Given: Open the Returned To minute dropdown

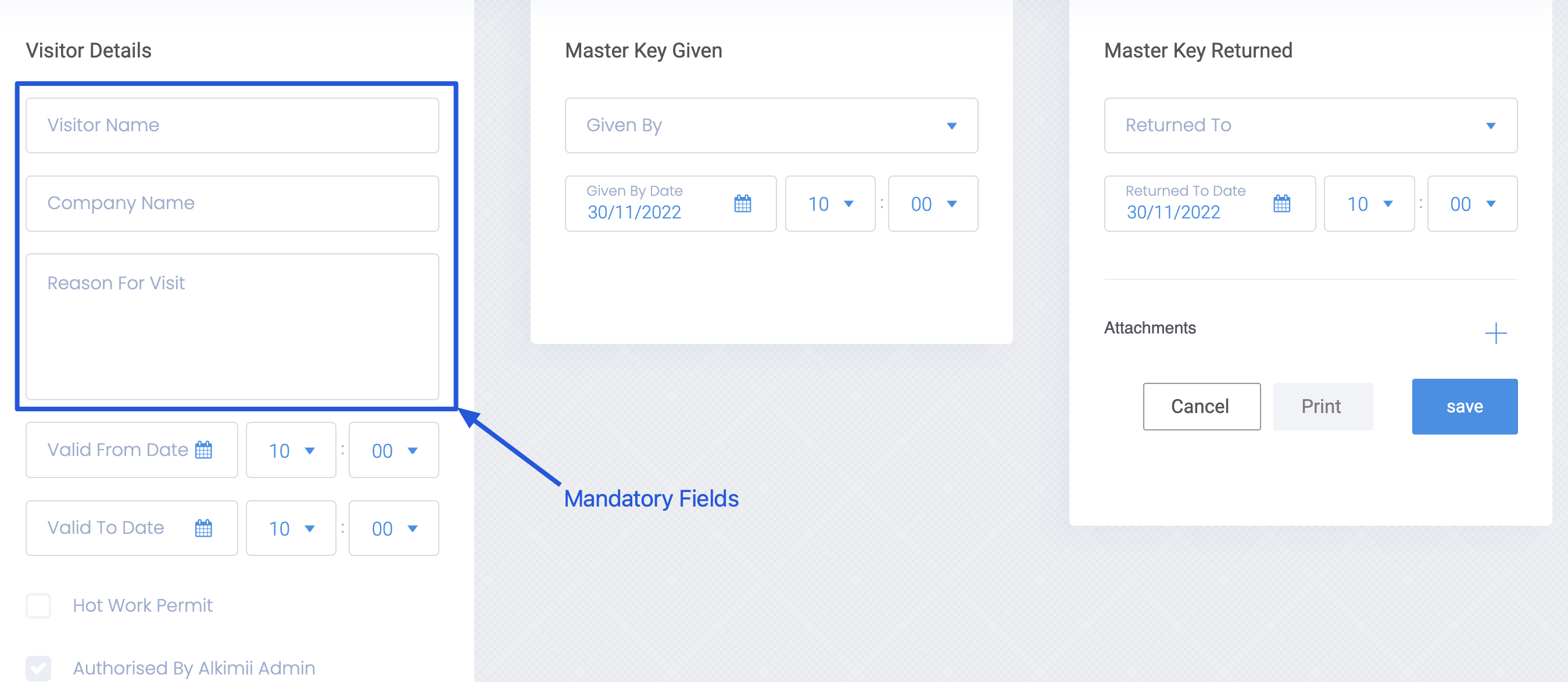Looking at the screenshot, I should pos(1472,204).
